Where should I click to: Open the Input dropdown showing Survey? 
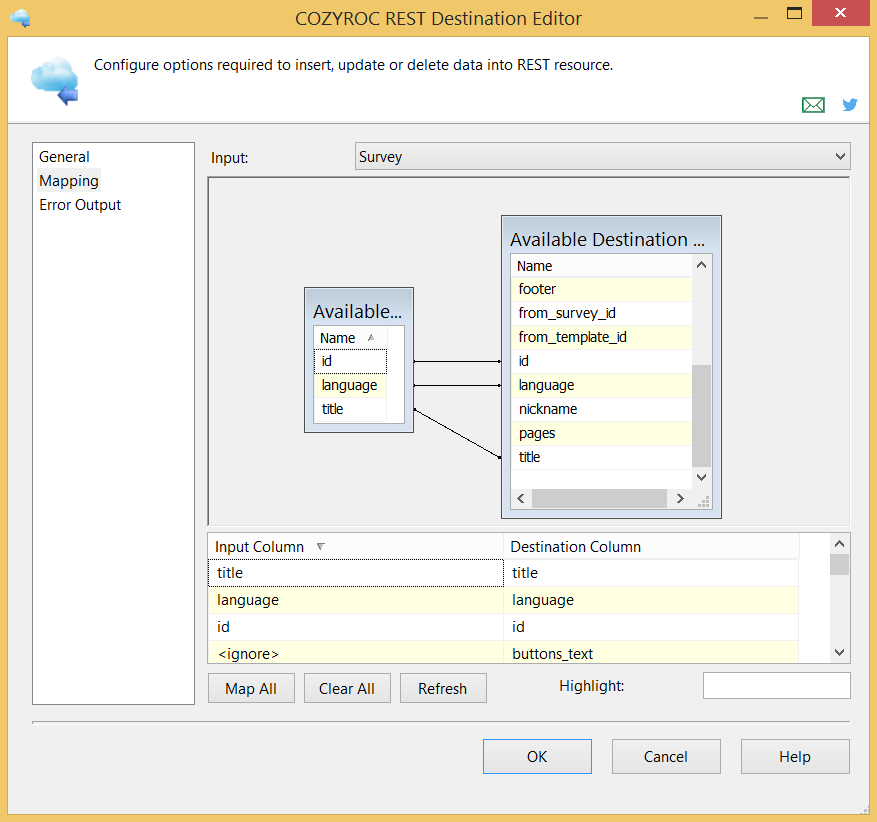tap(602, 157)
